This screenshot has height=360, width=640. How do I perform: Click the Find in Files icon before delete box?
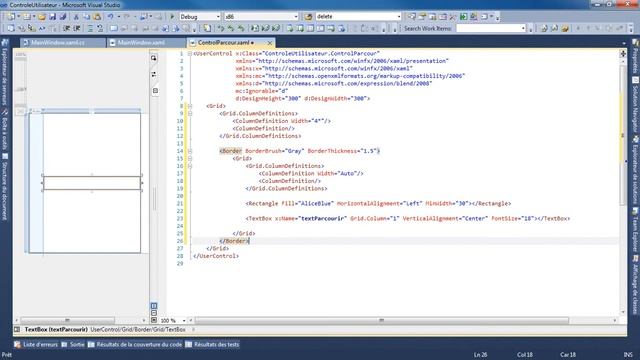click(309, 17)
